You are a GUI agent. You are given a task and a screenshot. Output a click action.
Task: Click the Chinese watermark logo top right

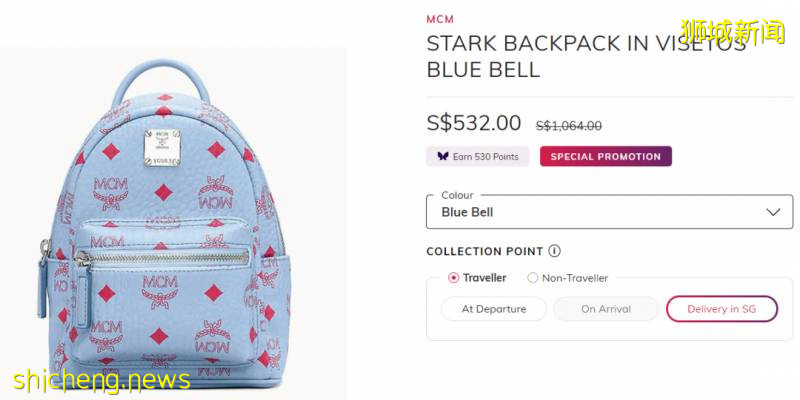pyautogui.click(x=733, y=32)
